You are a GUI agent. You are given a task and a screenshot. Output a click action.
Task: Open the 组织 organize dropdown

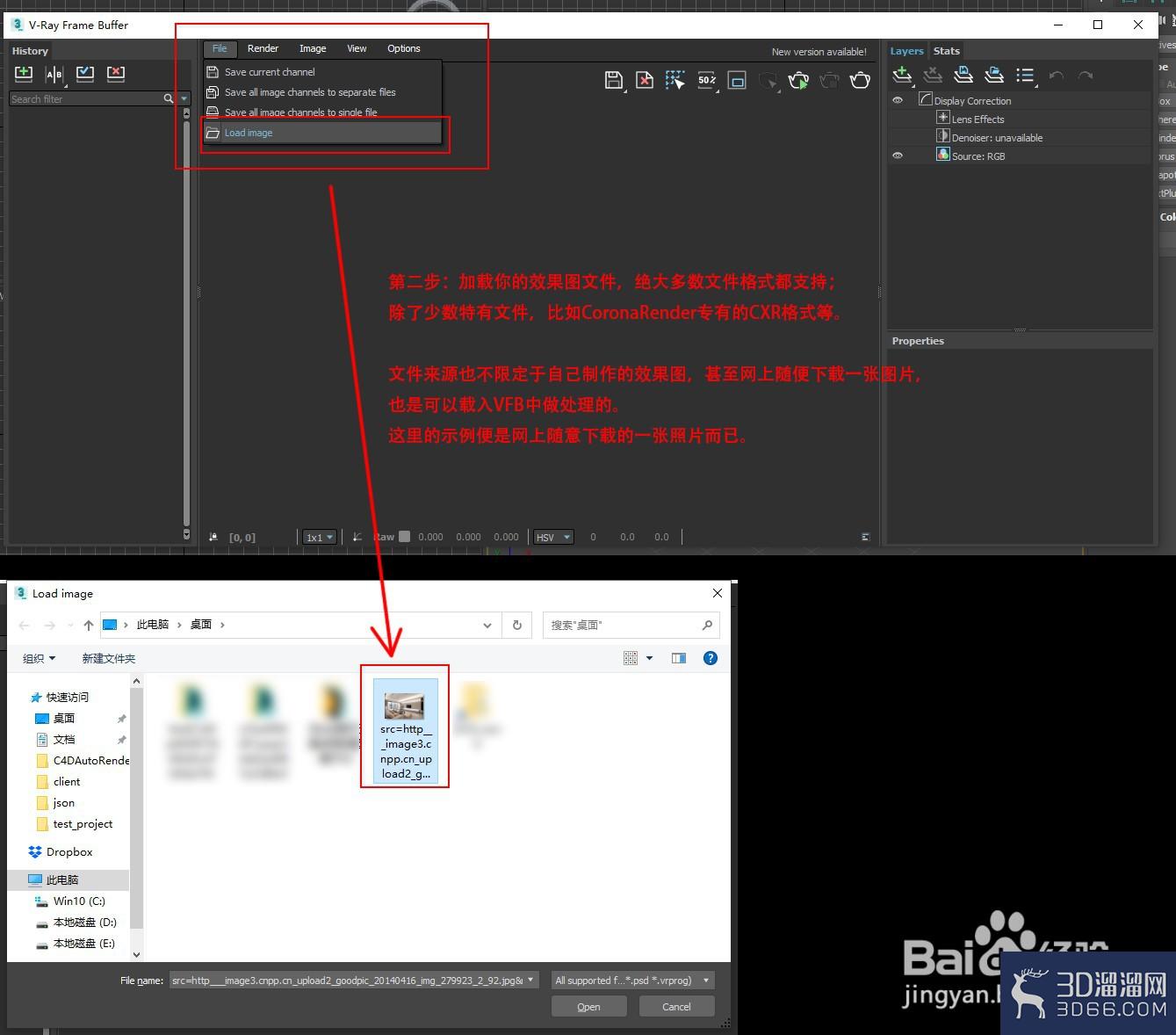(39, 658)
